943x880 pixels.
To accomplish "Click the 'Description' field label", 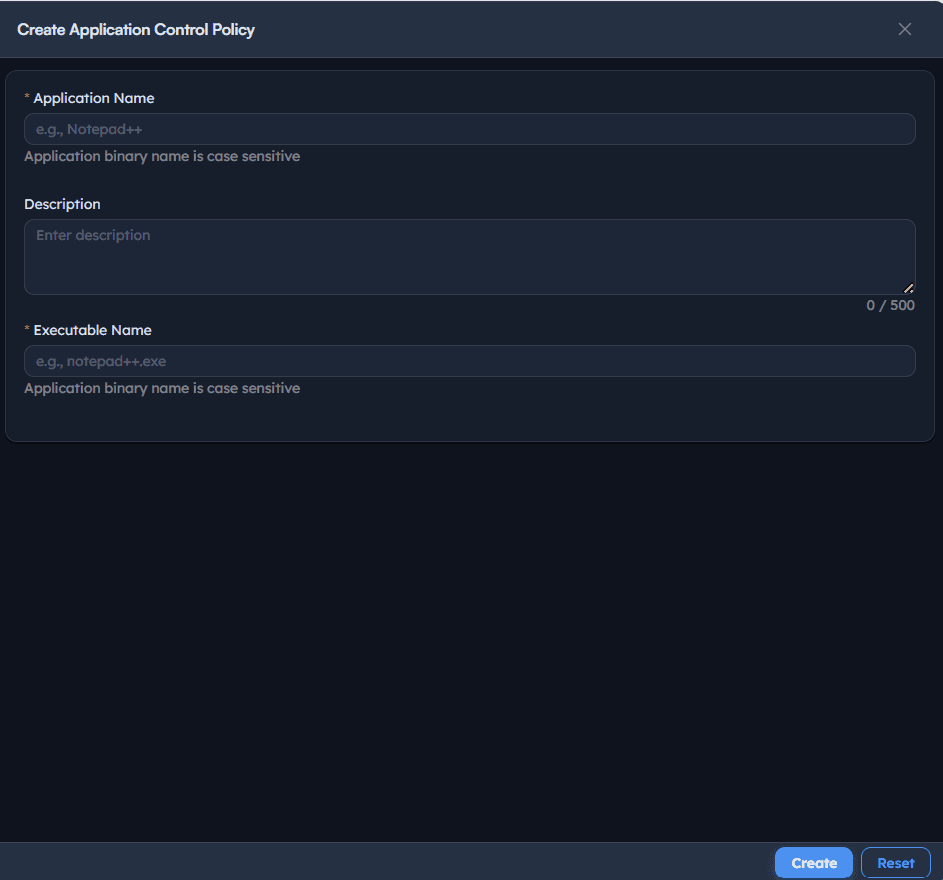I will [x=63, y=204].
